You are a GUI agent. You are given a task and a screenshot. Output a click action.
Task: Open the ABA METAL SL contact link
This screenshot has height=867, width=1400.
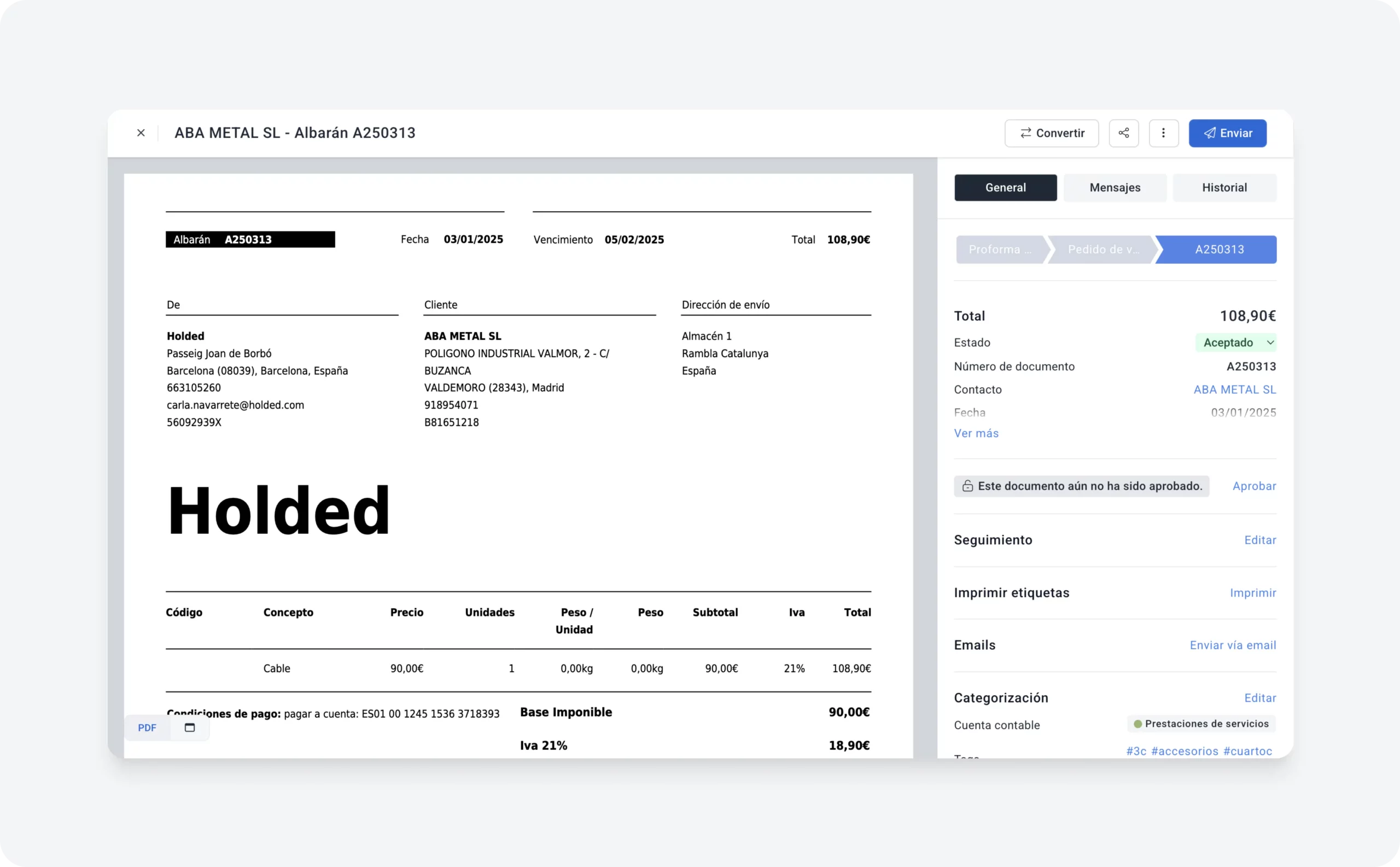click(1234, 390)
